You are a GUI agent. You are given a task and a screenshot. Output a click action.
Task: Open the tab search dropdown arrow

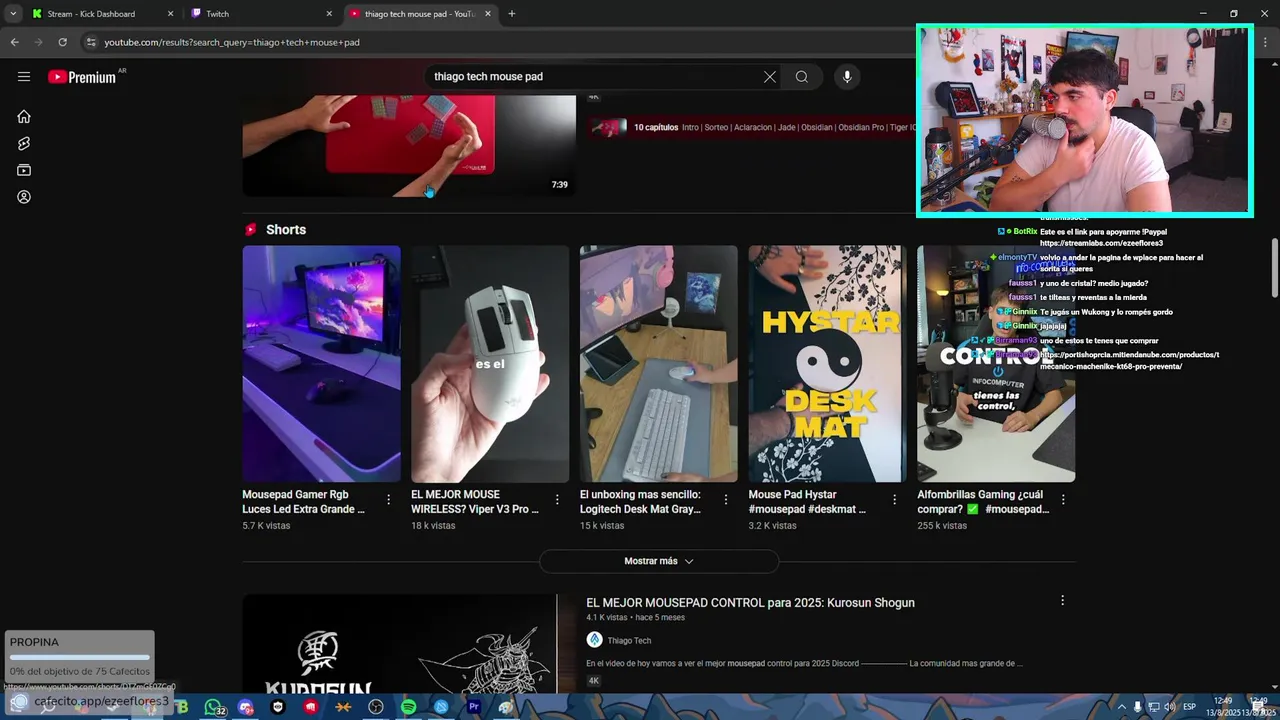pyautogui.click(x=13, y=14)
